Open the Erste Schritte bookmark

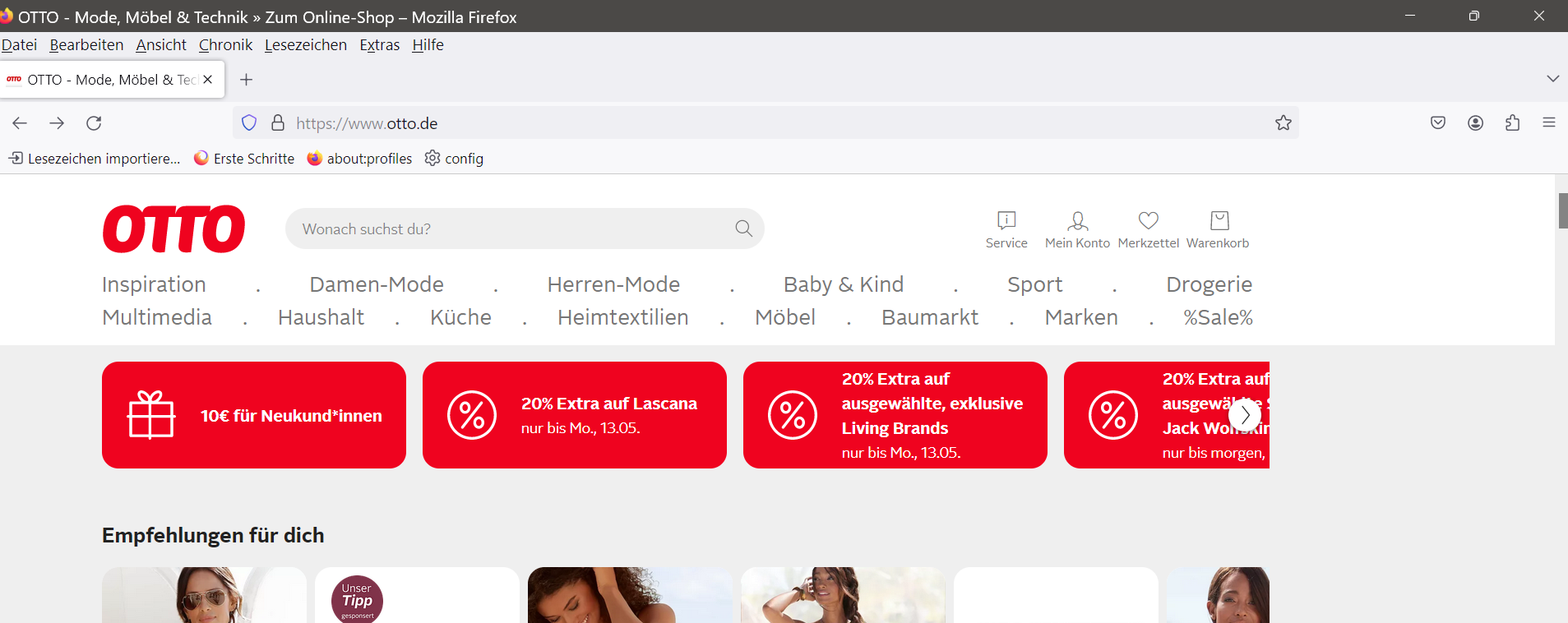coord(244,159)
